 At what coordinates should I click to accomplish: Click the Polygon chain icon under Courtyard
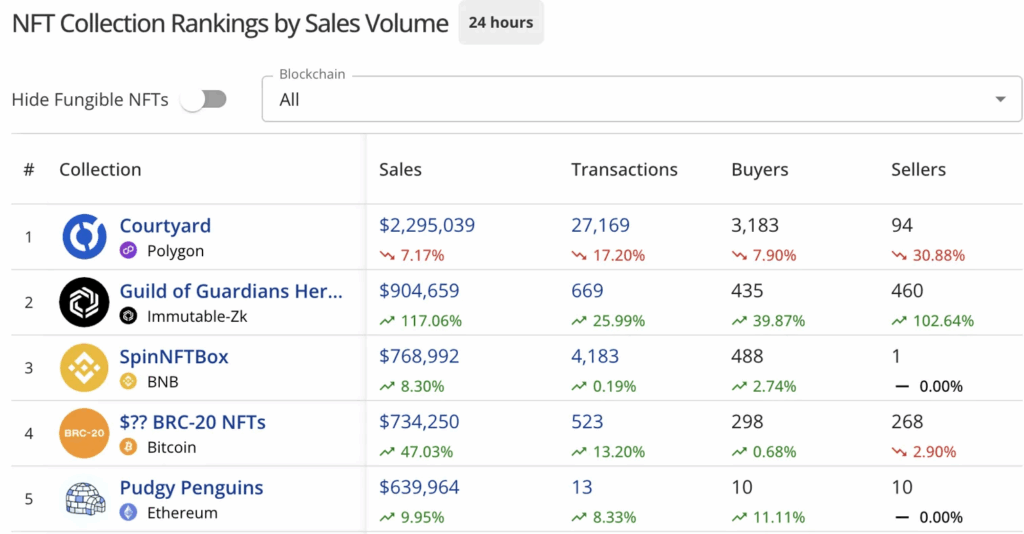pyautogui.click(x=129, y=251)
